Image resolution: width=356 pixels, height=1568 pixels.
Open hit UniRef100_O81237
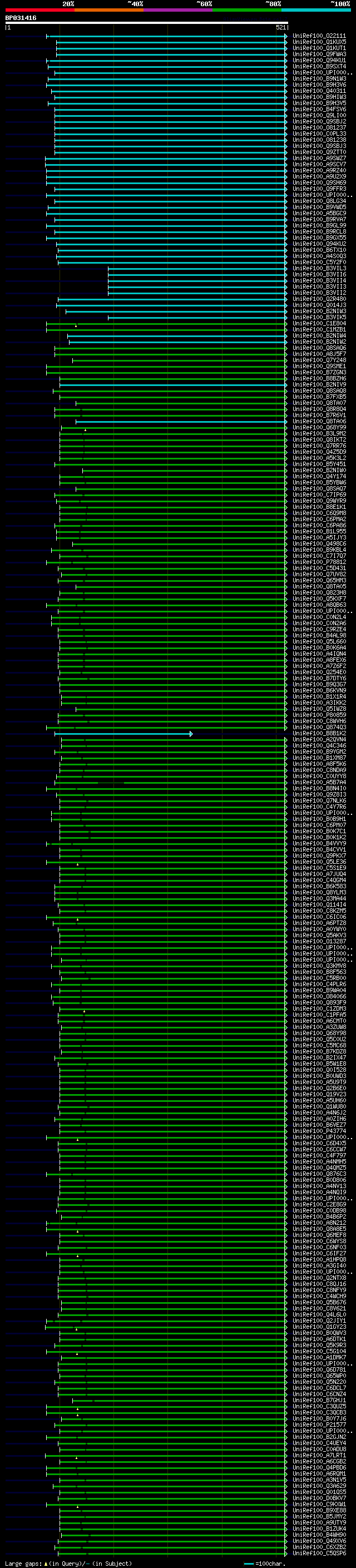[x=319, y=128]
